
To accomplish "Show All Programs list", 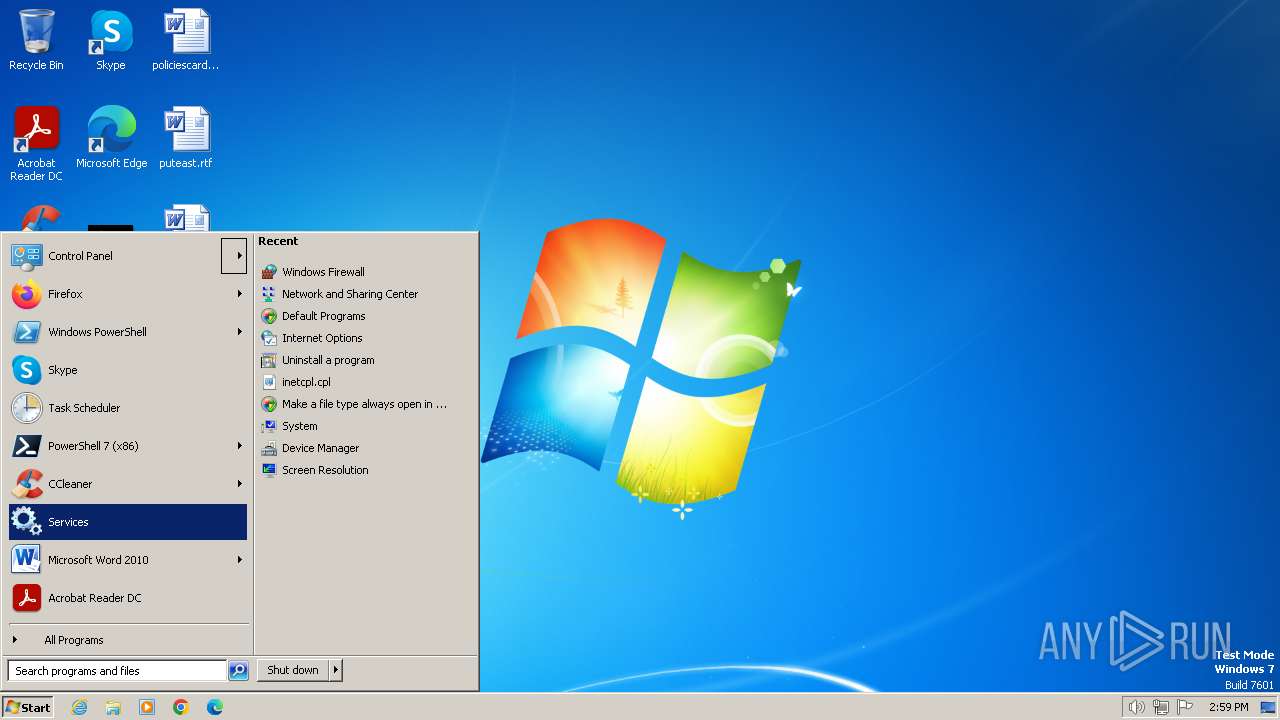I will pos(128,640).
